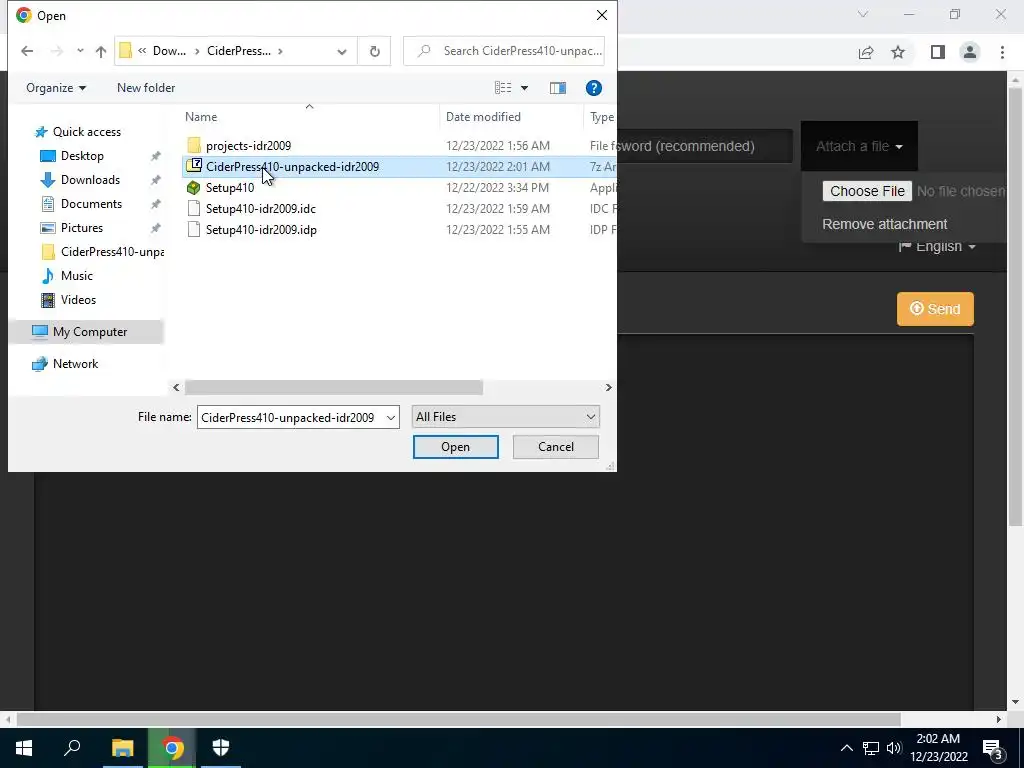Image resolution: width=1024 pixels, height=768 pixels.
Task: Show the preview pane
Action: click(x=558, y=88)
